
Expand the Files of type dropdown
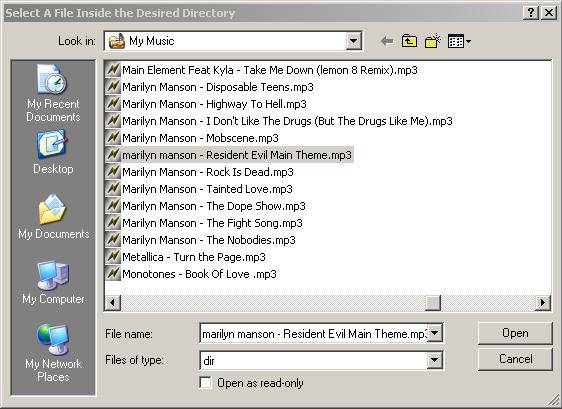tap(434, 360)
